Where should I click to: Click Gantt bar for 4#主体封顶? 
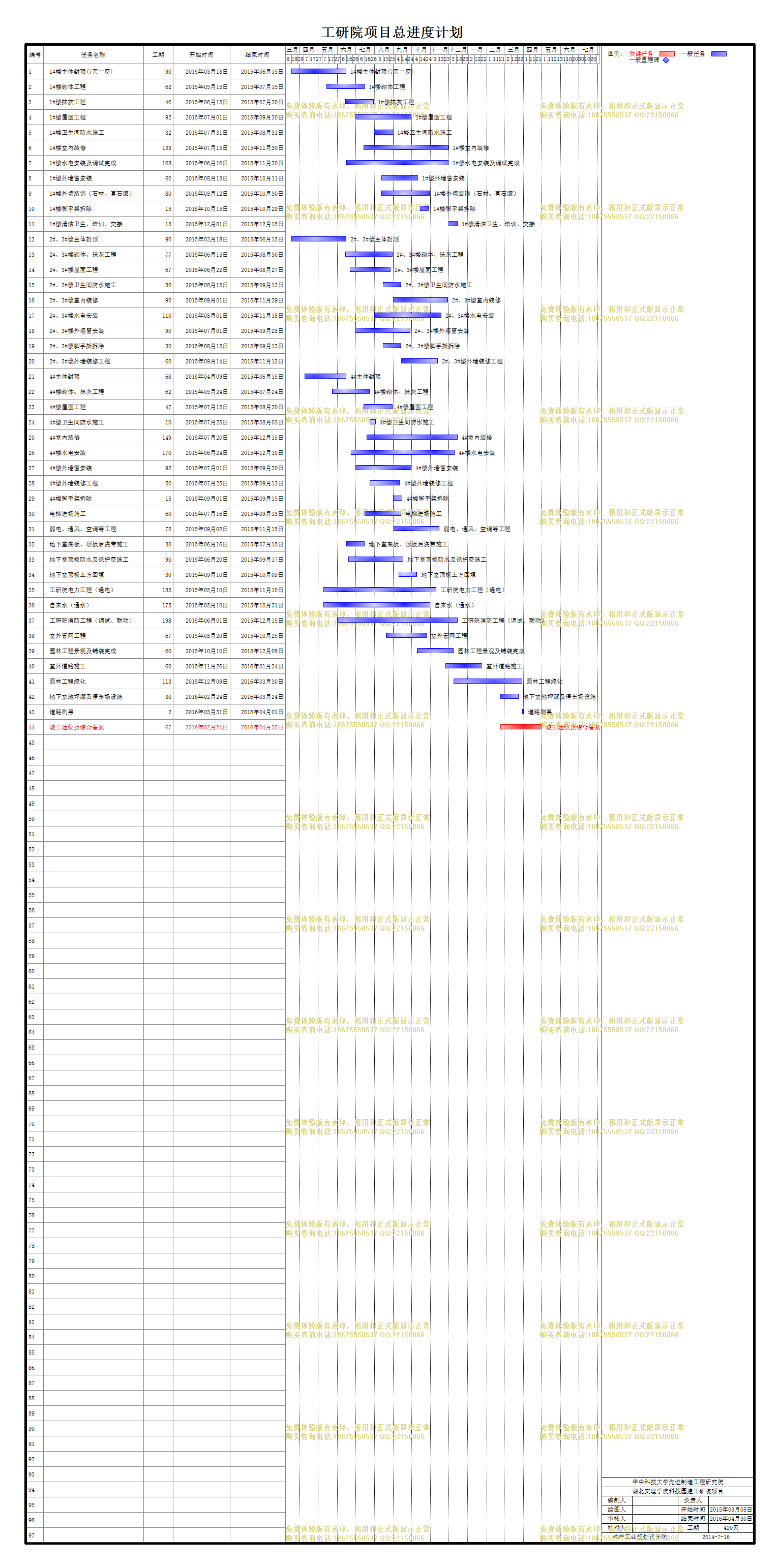tap(325, 376)
